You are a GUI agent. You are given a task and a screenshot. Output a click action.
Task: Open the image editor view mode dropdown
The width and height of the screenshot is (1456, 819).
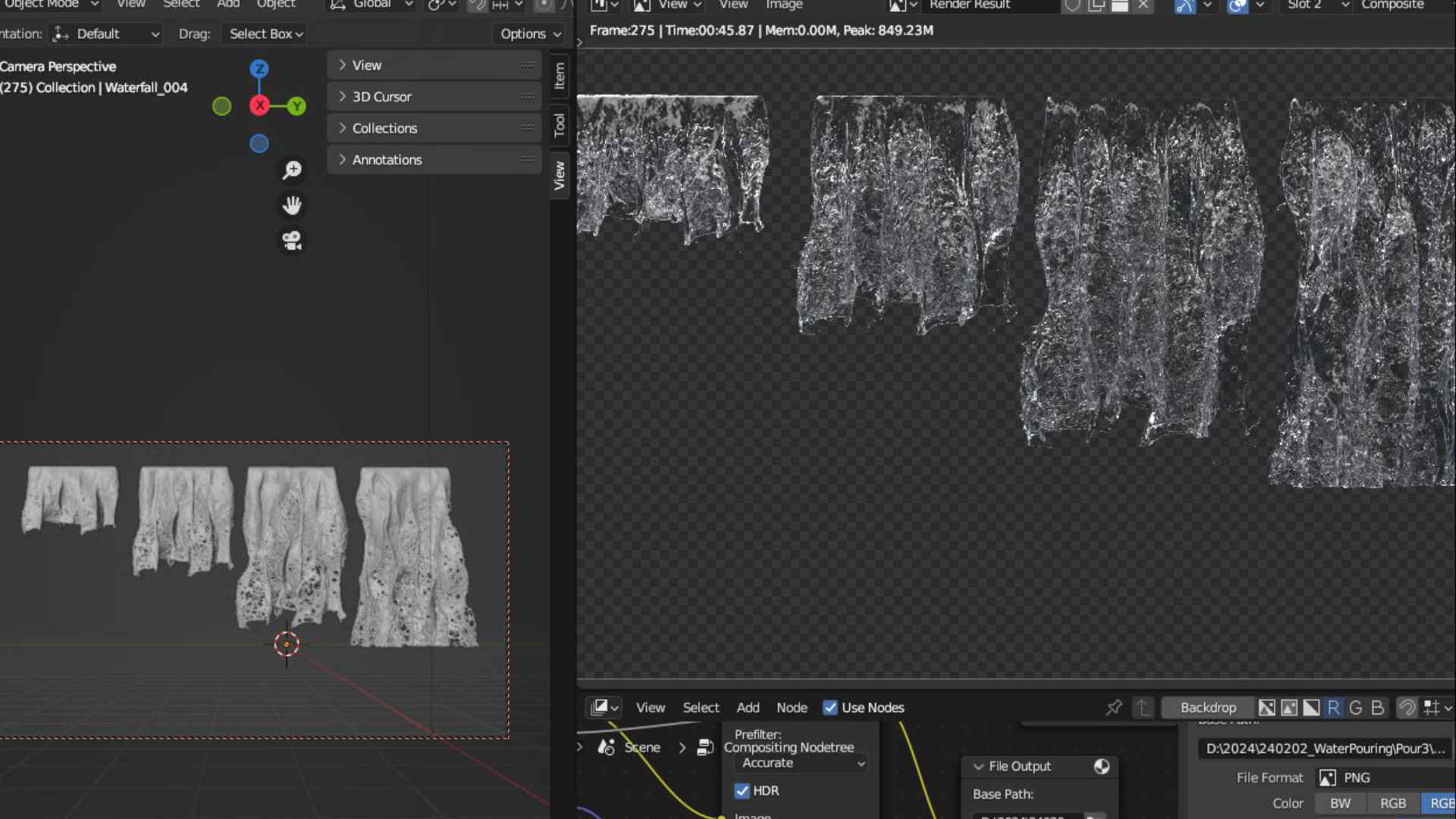pyautogui.click(x=667, y=5)
